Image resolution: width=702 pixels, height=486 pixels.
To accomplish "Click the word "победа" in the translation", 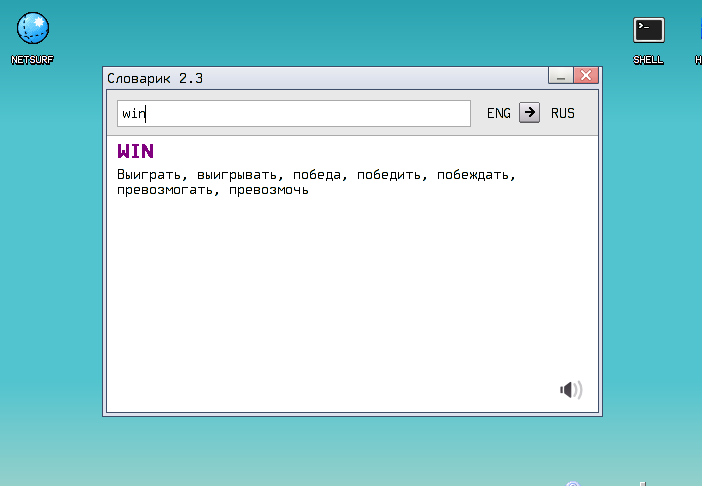I will 317,175.
